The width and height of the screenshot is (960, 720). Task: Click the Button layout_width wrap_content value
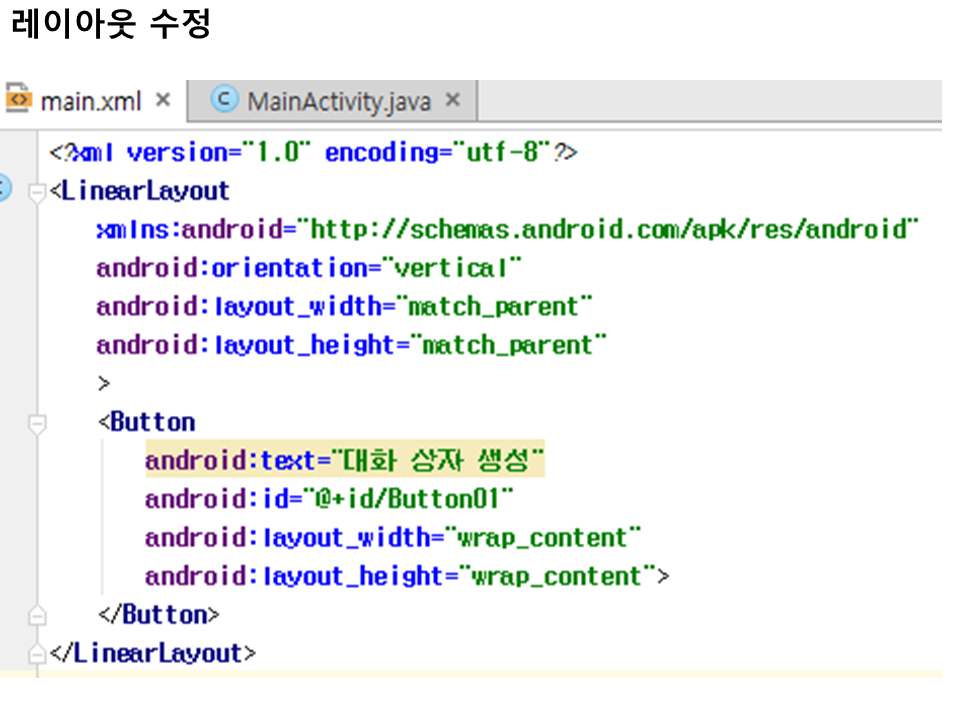click(543, 538)
